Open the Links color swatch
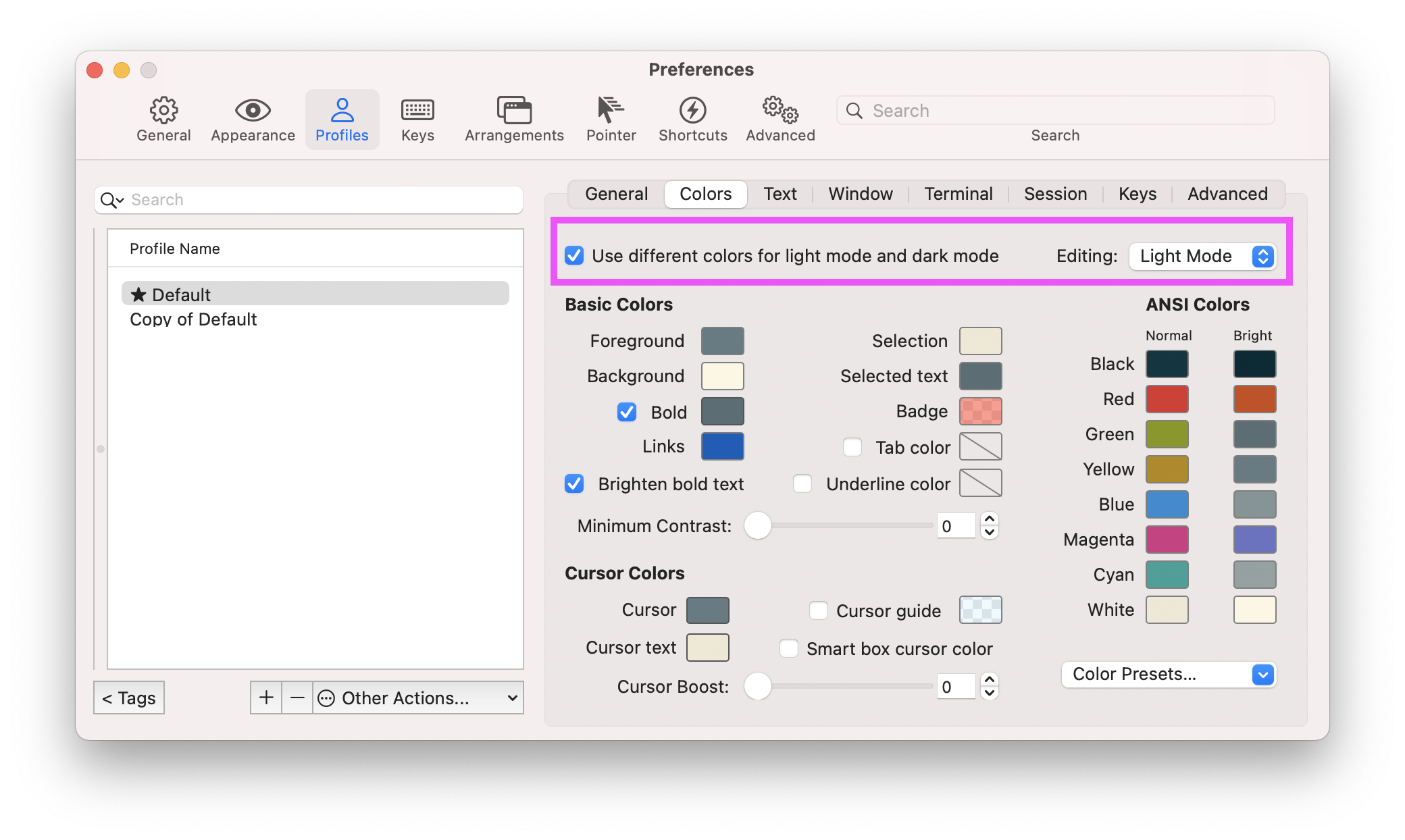1405x840 pixels. [722, 446]
